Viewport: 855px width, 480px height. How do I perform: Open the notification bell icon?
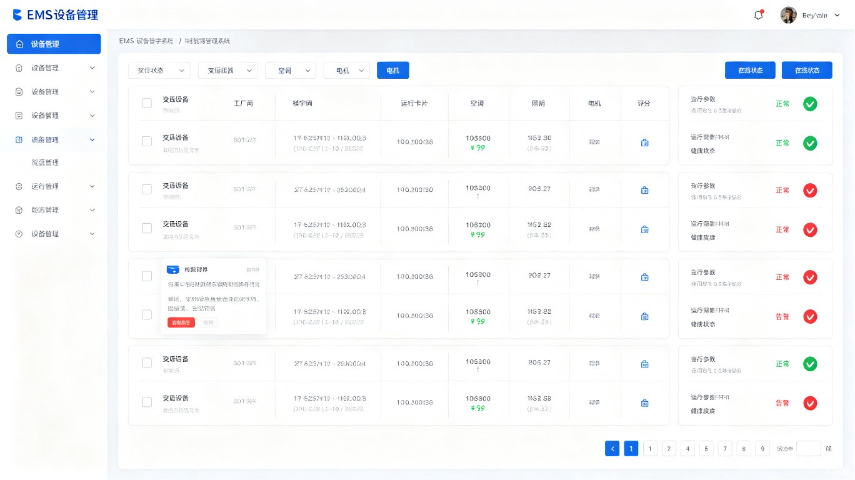(758, 15)
